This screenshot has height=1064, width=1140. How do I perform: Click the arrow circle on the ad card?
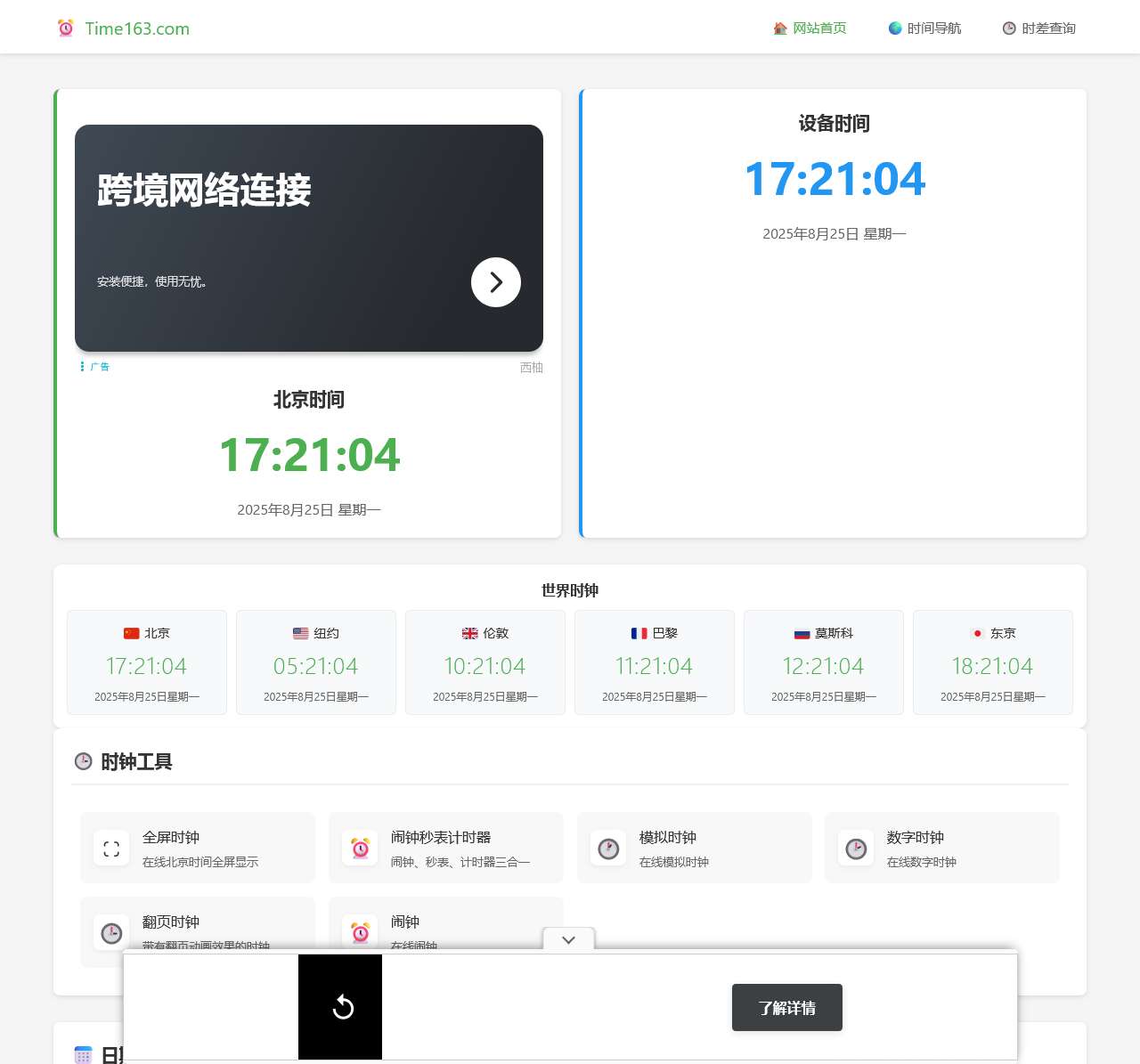pos(495,281)
